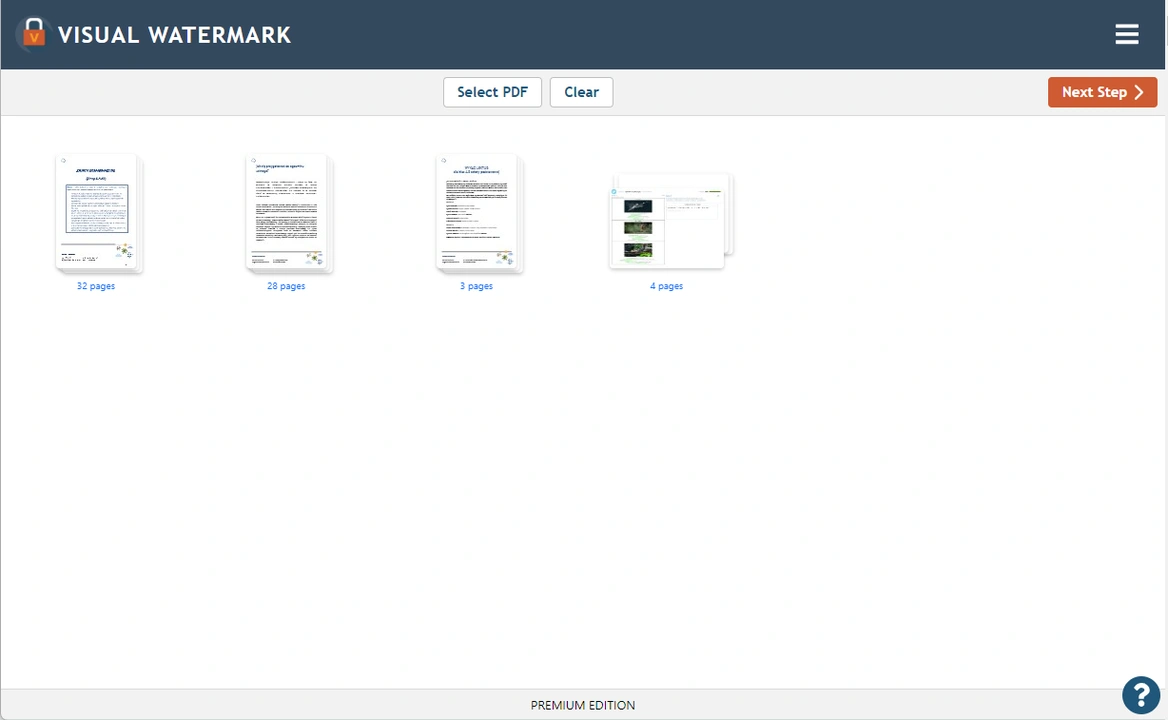Screen dimensions: 1168x720
Task: Click the "32 pages" label
Action: click(96, 286)
